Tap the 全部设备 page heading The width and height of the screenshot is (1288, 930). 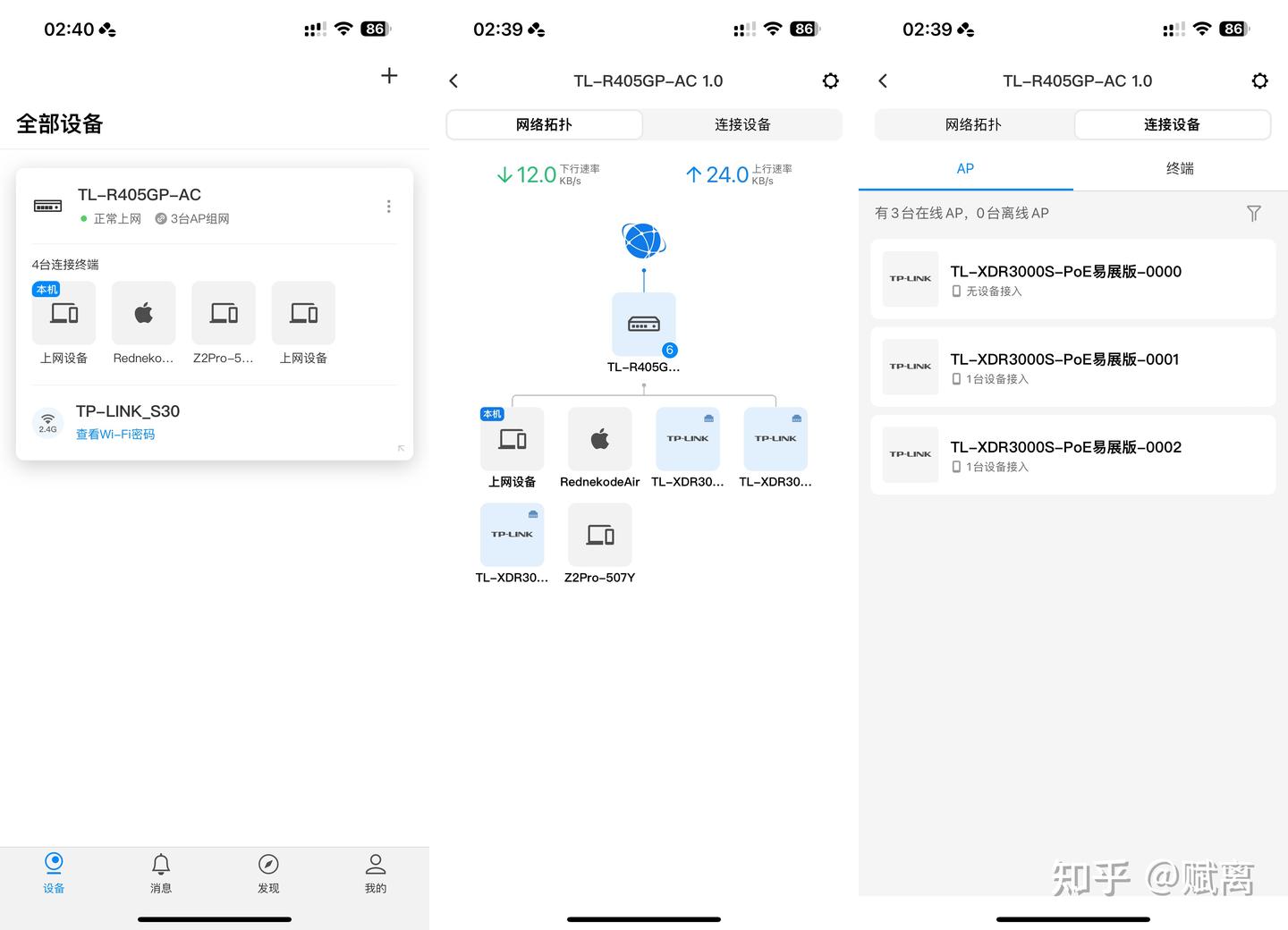(60, 123)
